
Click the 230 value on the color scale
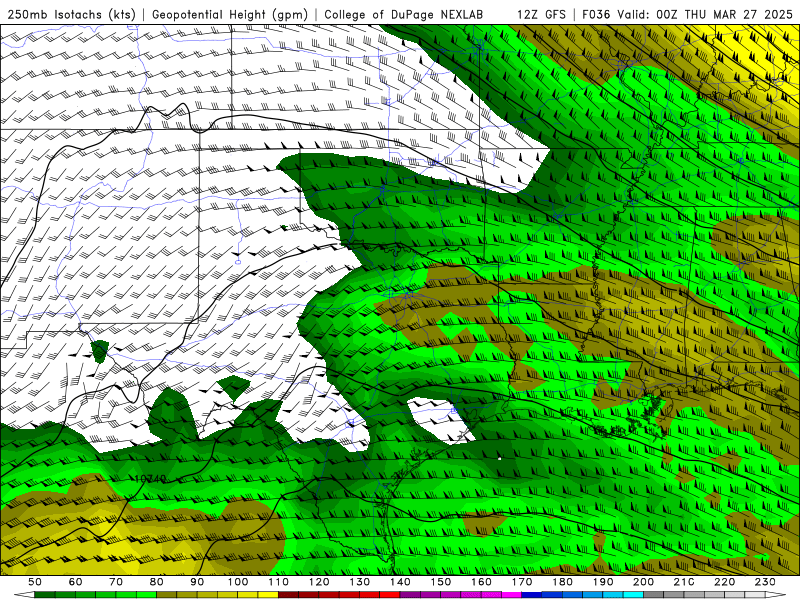[x=765, y=582]
